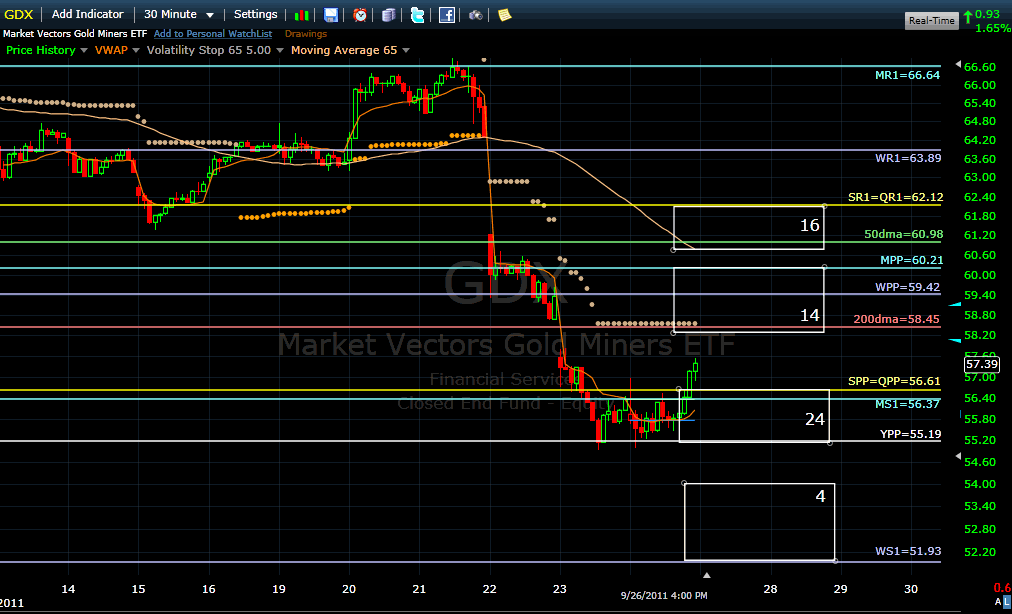Click the SR1=QR1=62.12 level label
This screenshot has height=614, width=1012.
coord(896,197)
